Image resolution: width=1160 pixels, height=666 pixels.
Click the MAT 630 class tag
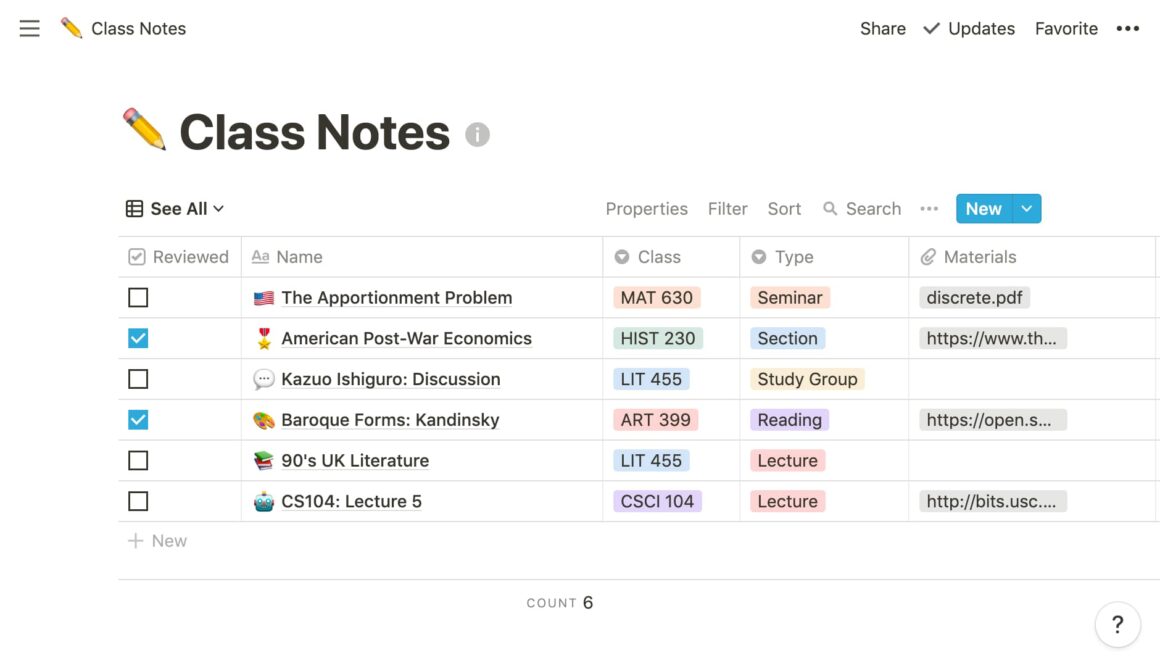click(x=657, y=297)
